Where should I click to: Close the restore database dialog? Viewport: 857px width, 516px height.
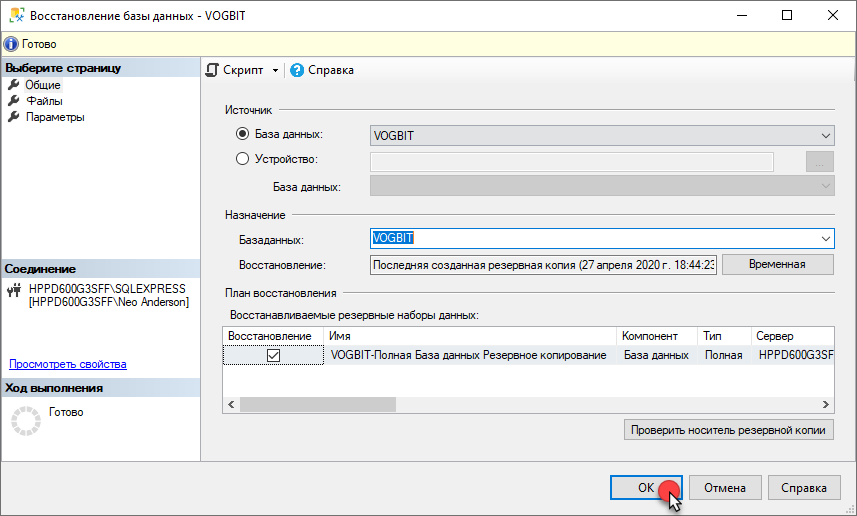click(x=832, y=15)
